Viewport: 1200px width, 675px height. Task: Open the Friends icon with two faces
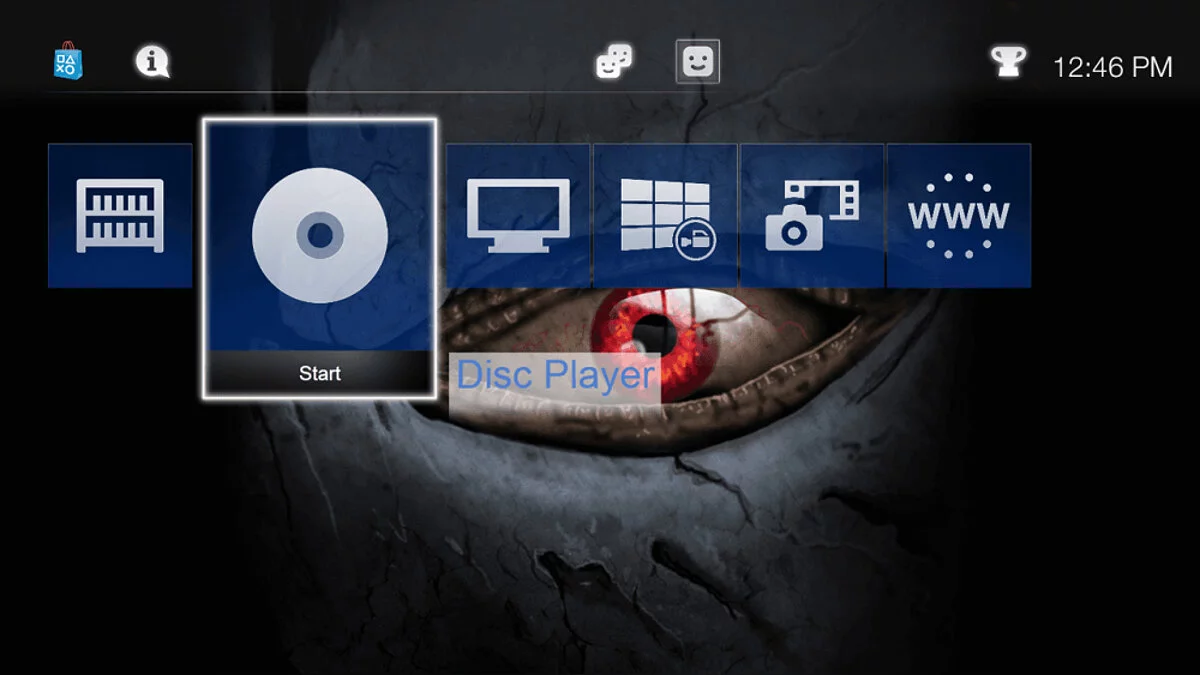pyautogui.click(x=614, y=63)
